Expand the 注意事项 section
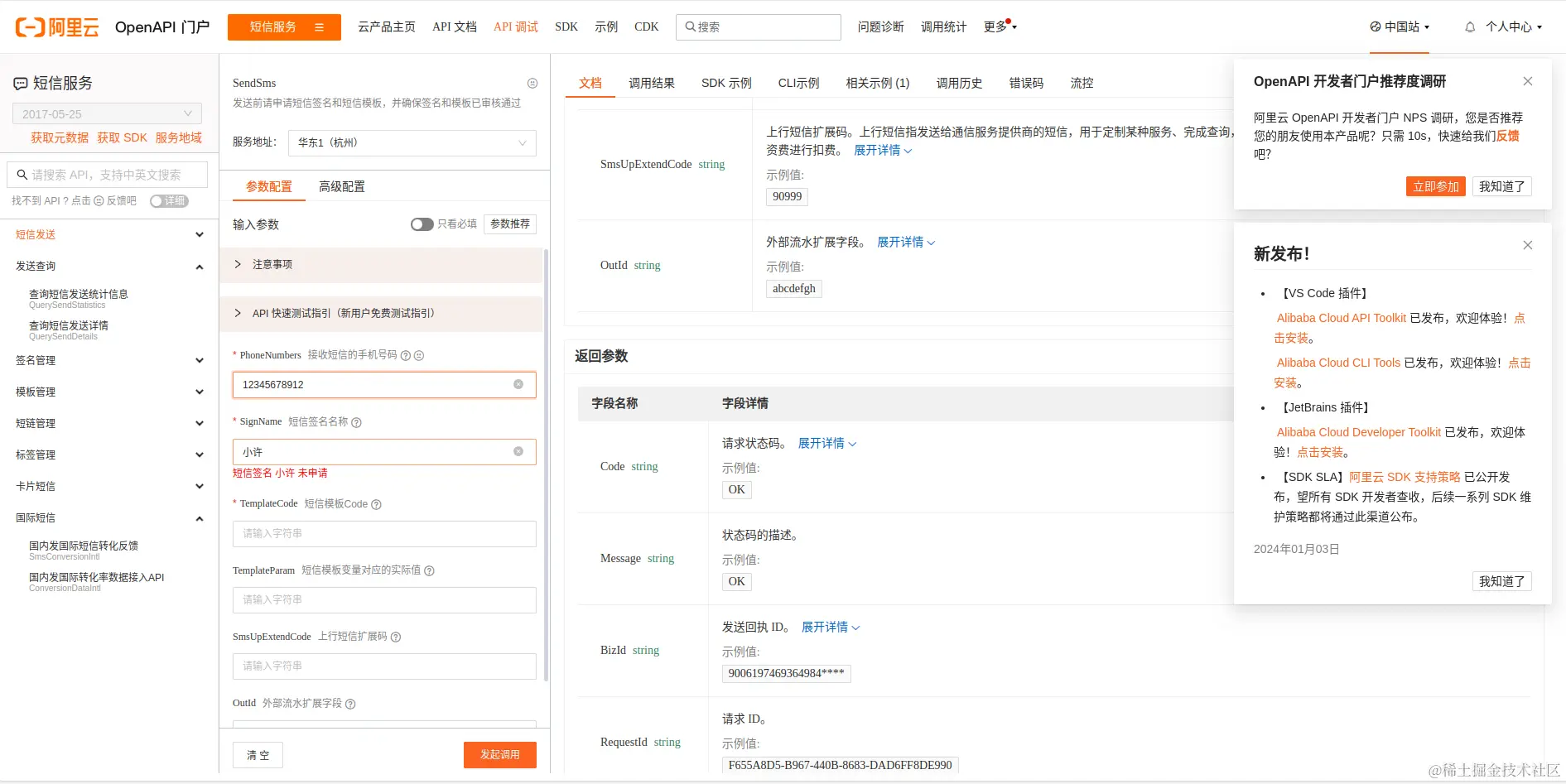Viewport: 1566px width, 784px height. click(381, 264)
